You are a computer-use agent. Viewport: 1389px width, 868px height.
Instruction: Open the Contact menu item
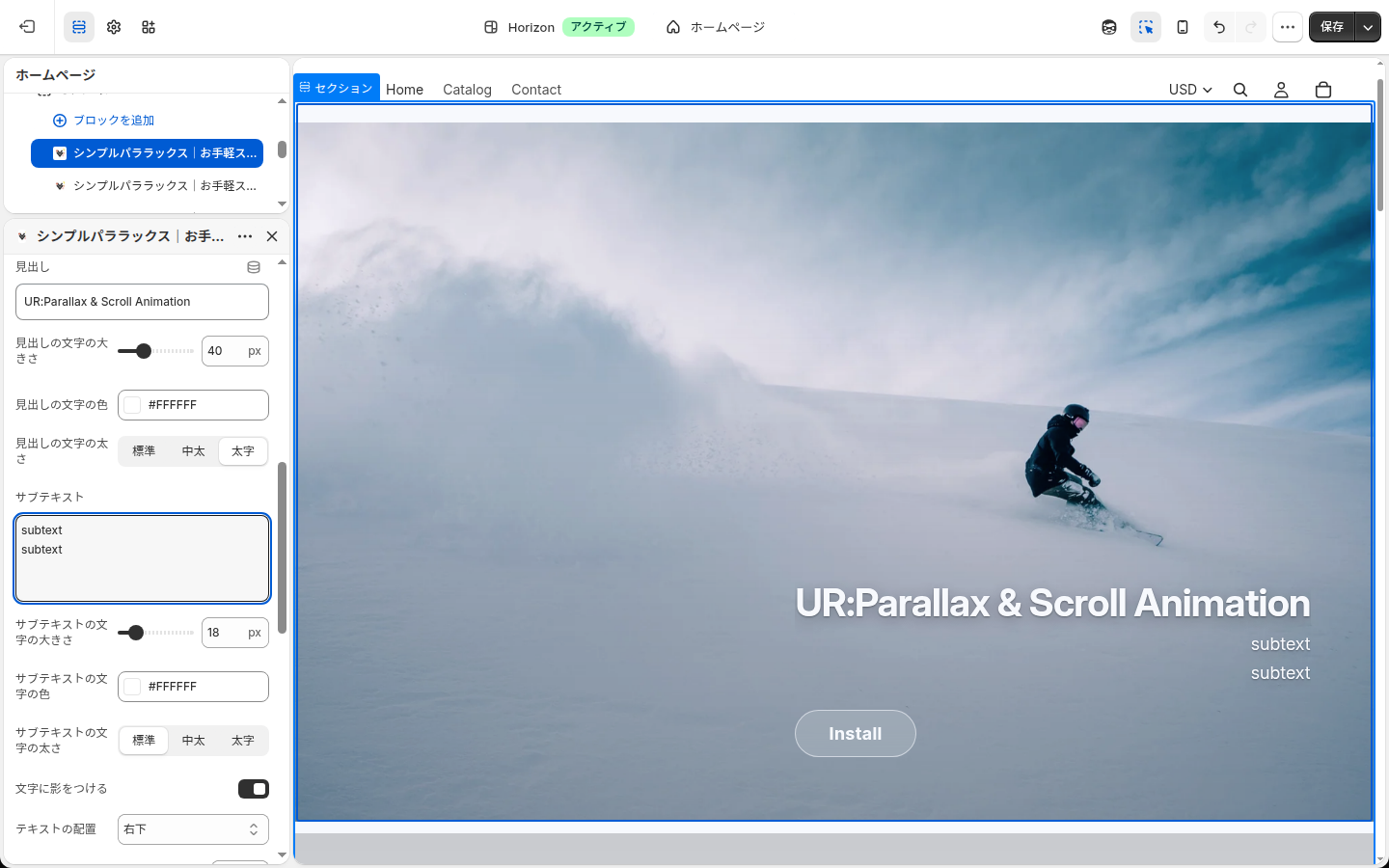[536, 90]
